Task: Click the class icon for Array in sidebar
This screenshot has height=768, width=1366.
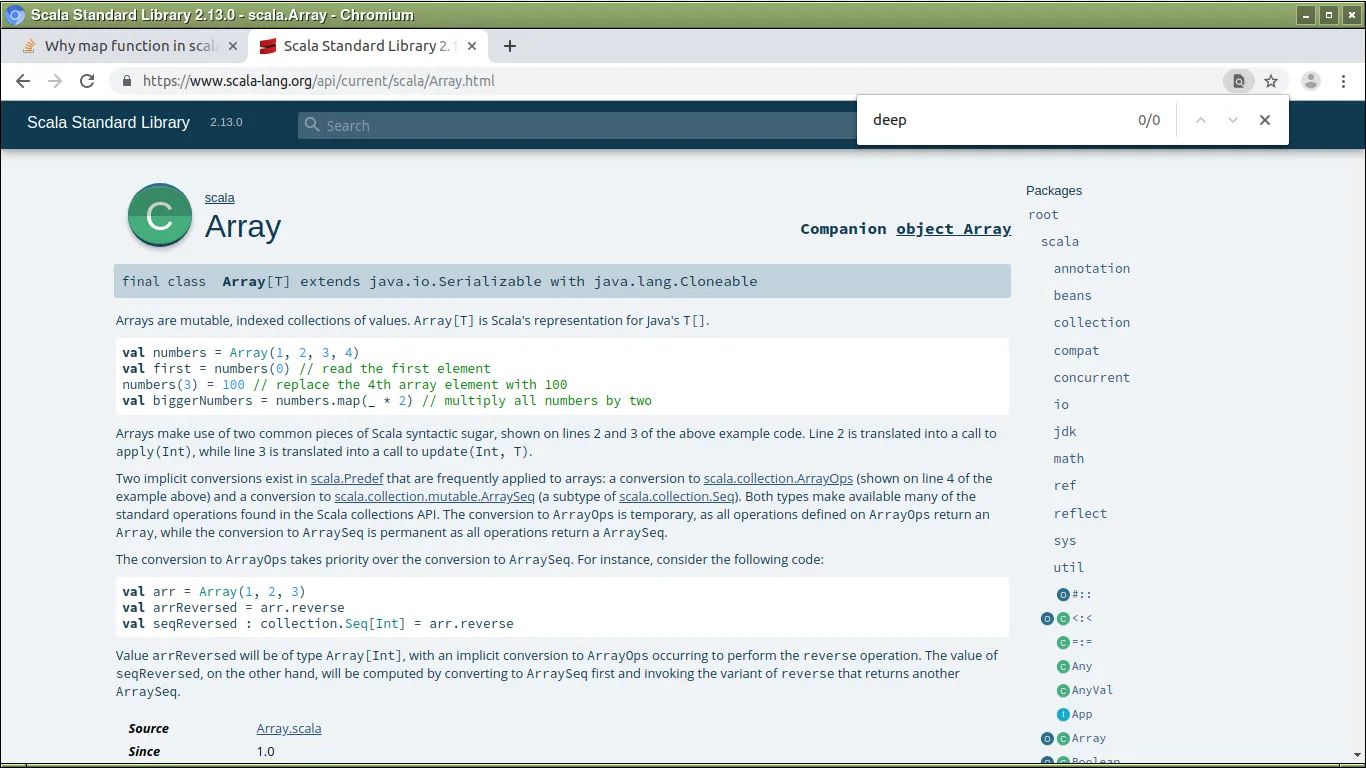Action: click(x=1063, y=738)
